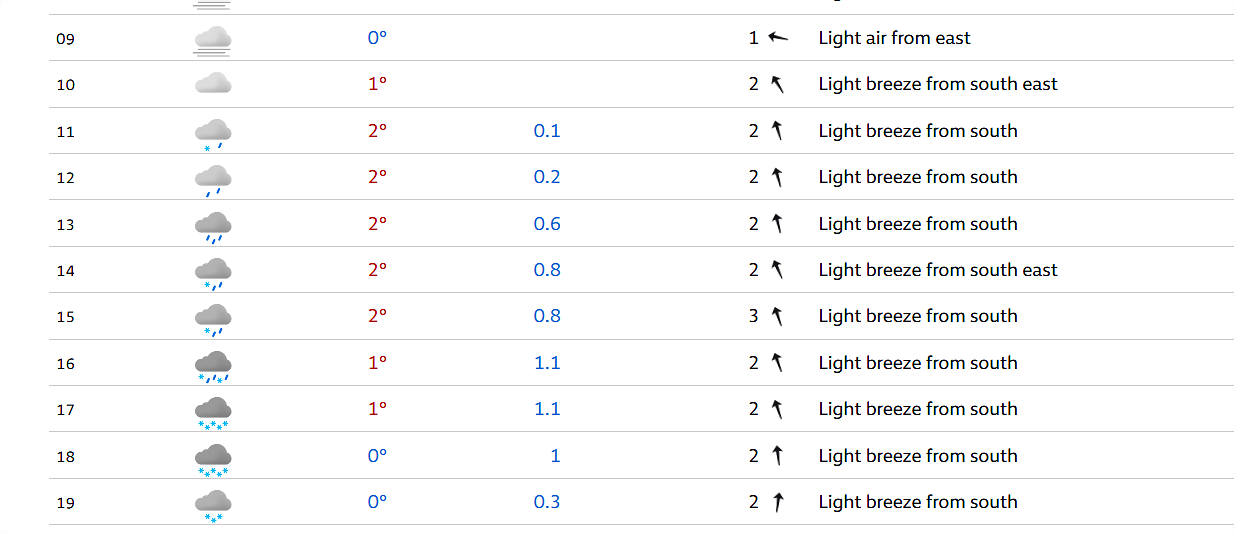This screenshot has height=533, width=1234.
Task: Click the wind arrow beside speed 3
Action: pos(777,316)
